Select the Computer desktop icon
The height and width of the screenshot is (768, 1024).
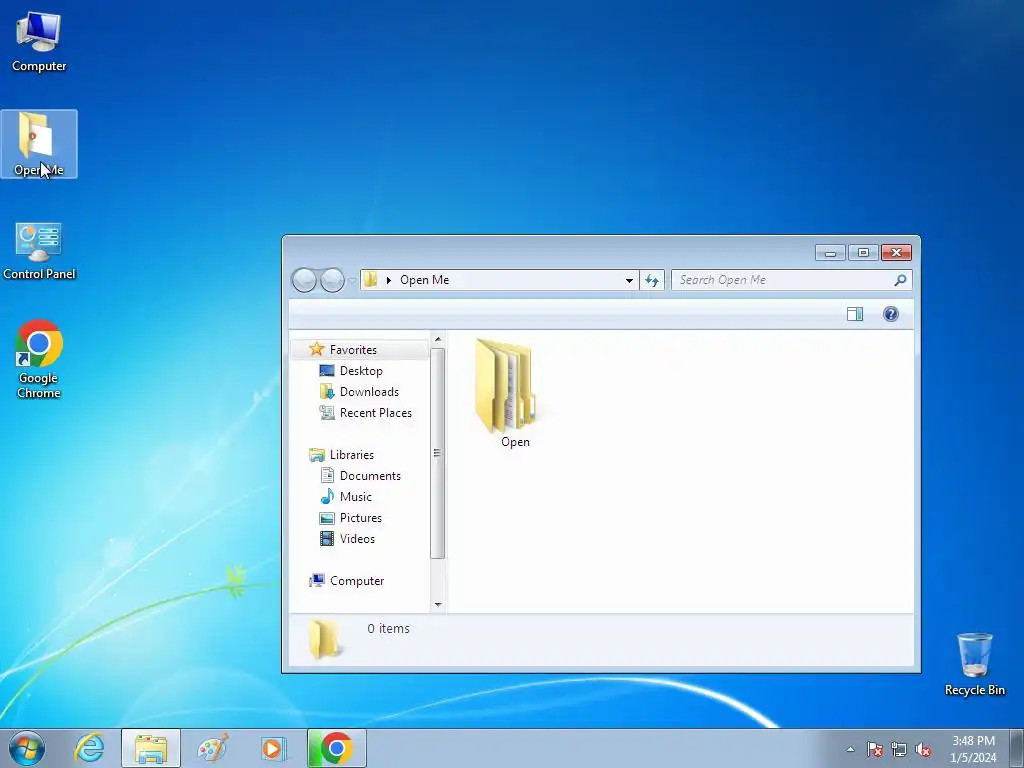click(39, 41)
